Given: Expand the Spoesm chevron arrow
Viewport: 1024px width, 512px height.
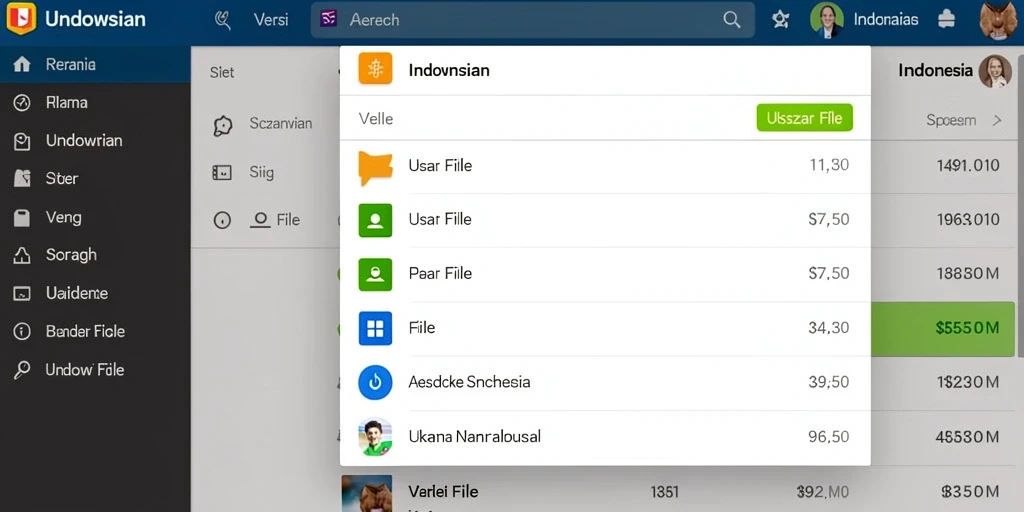Looking at the screenshot, I should click(x=997, y=120).
